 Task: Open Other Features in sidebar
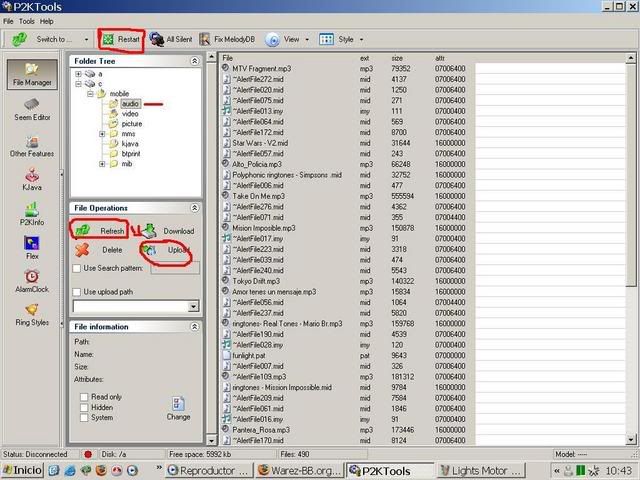pyautogui.click(x=32, y=147)
